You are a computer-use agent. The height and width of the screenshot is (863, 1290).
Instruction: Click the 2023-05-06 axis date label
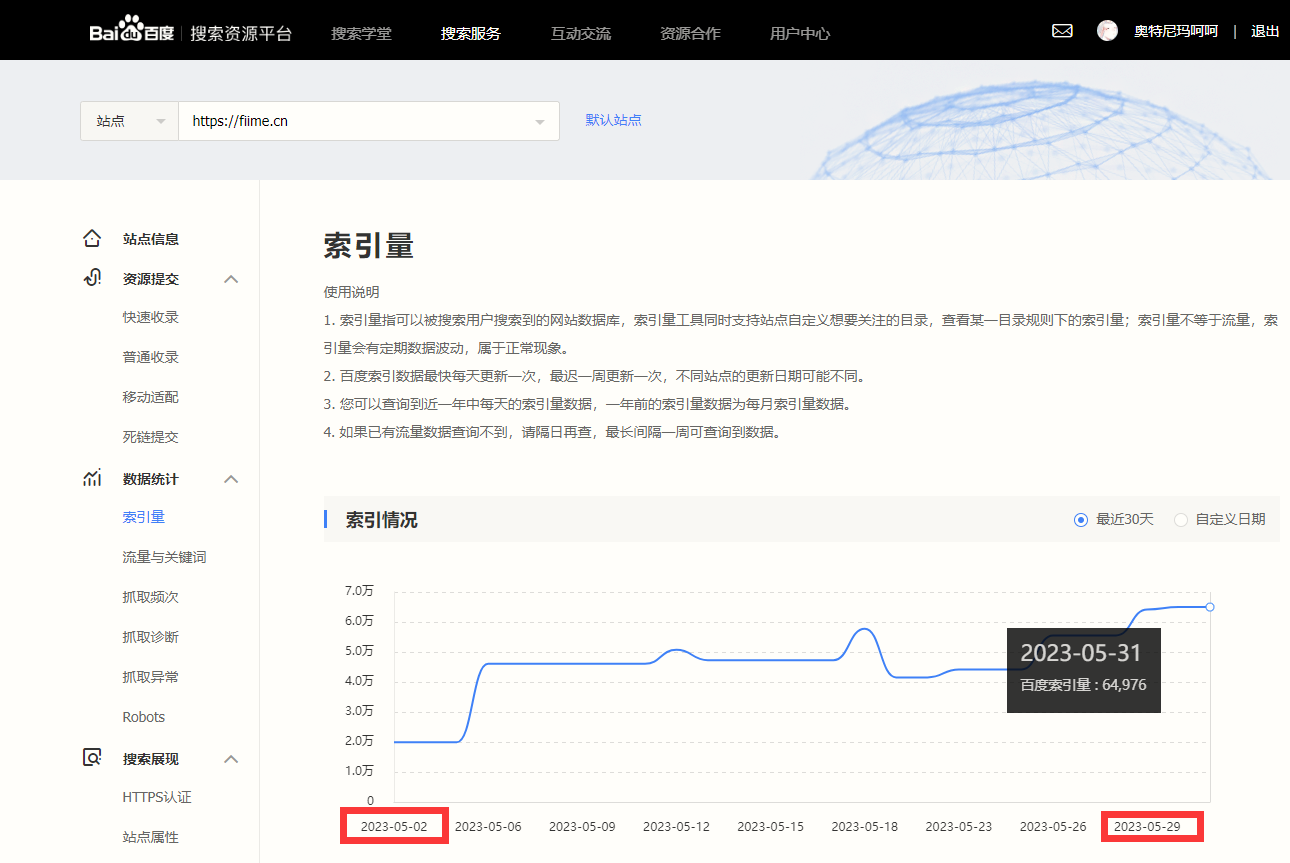(x=488, y=827)
